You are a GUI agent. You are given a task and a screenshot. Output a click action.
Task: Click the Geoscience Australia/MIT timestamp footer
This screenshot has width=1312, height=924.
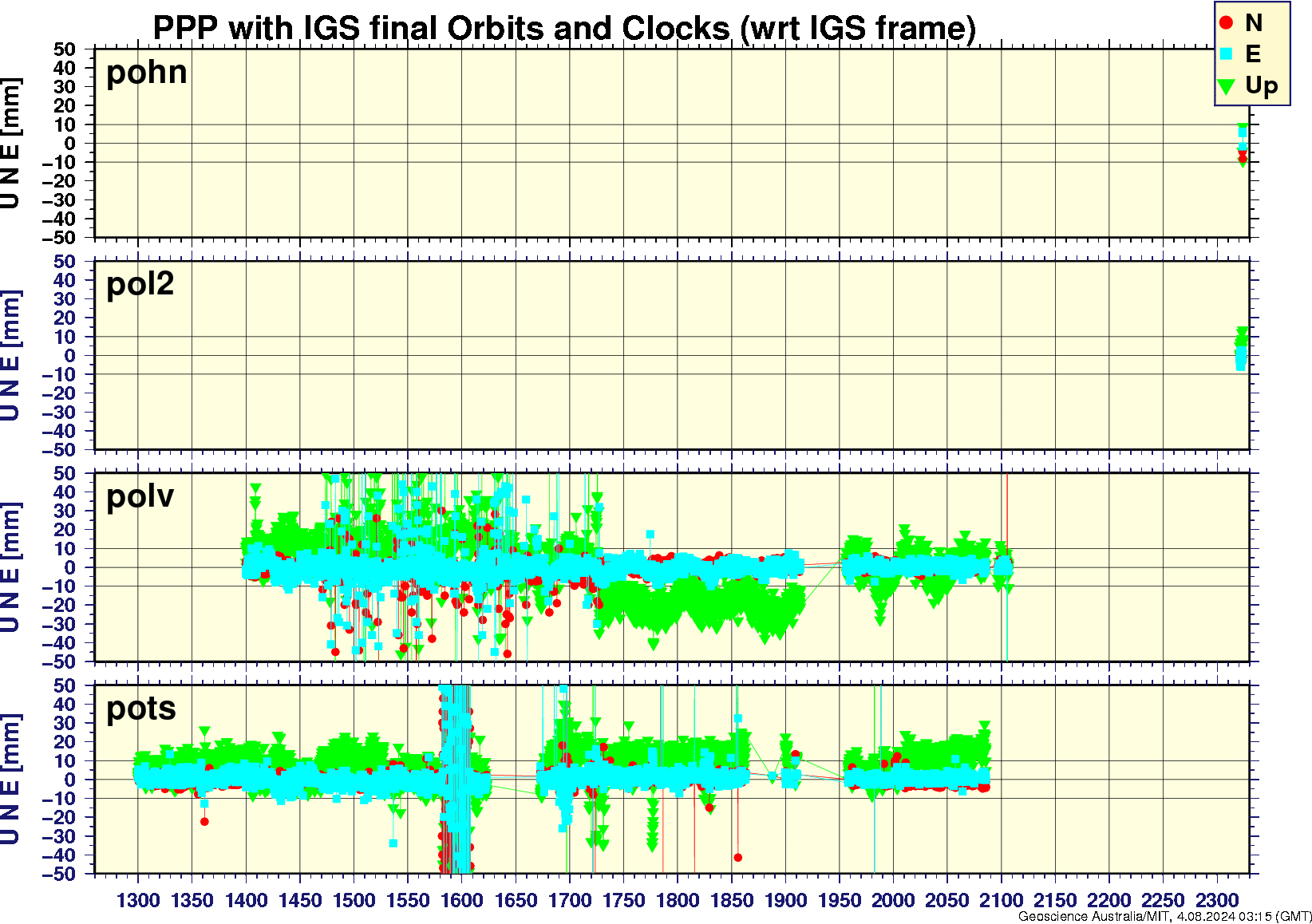(1164, 917)
